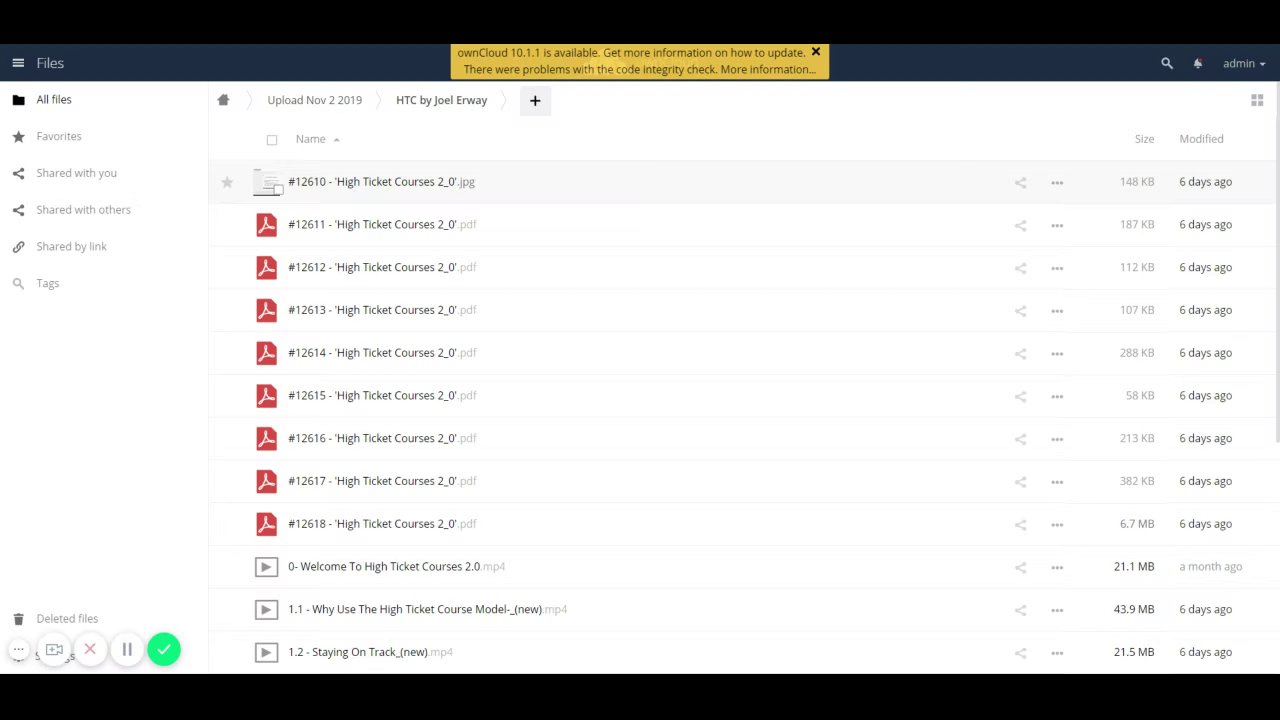1280x720 pixels.
Task: Click video icon of 0- Welcome file
Action: [x=266, y=567]
